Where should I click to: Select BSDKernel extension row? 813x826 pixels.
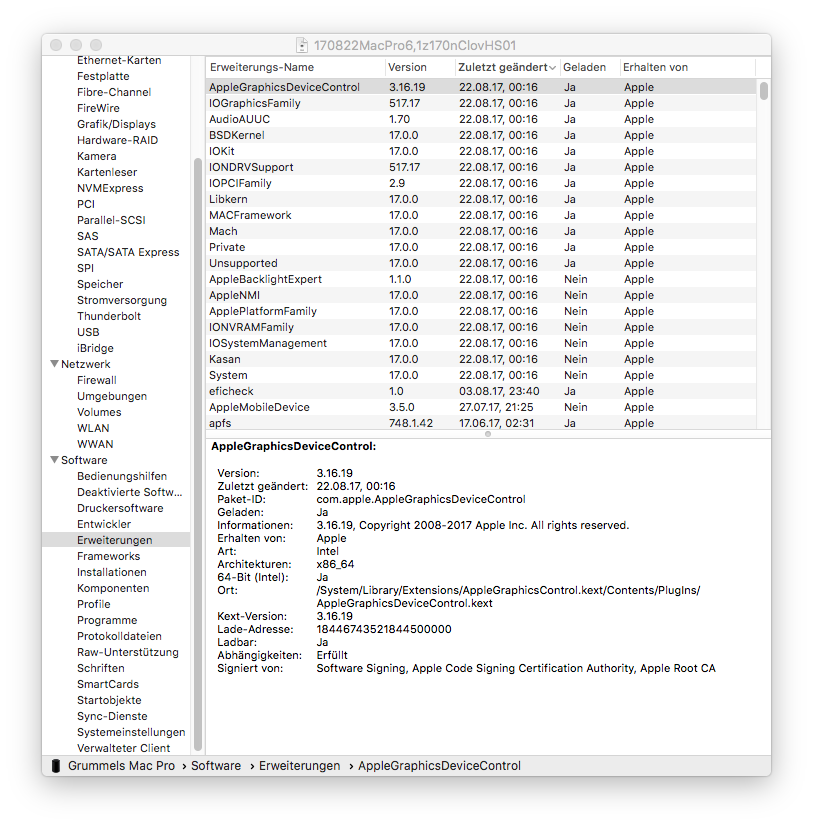pyautogui.click(x=481, y=135)
